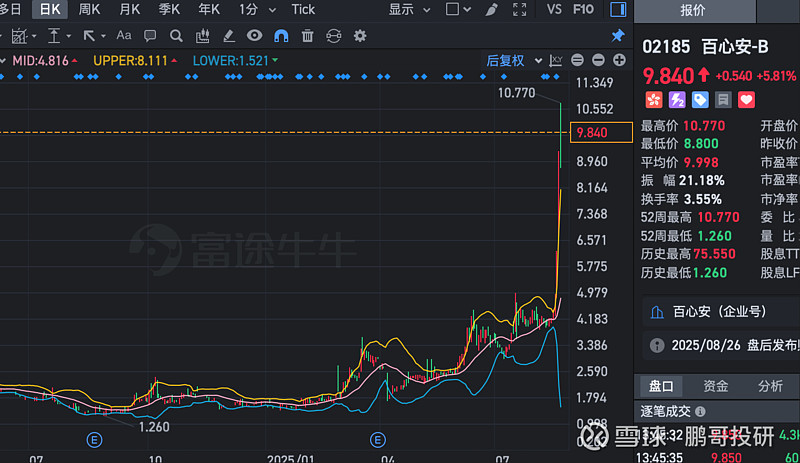Delete drawings with trash icon
The width and height of the screenshot is (800, 463).
307,36
